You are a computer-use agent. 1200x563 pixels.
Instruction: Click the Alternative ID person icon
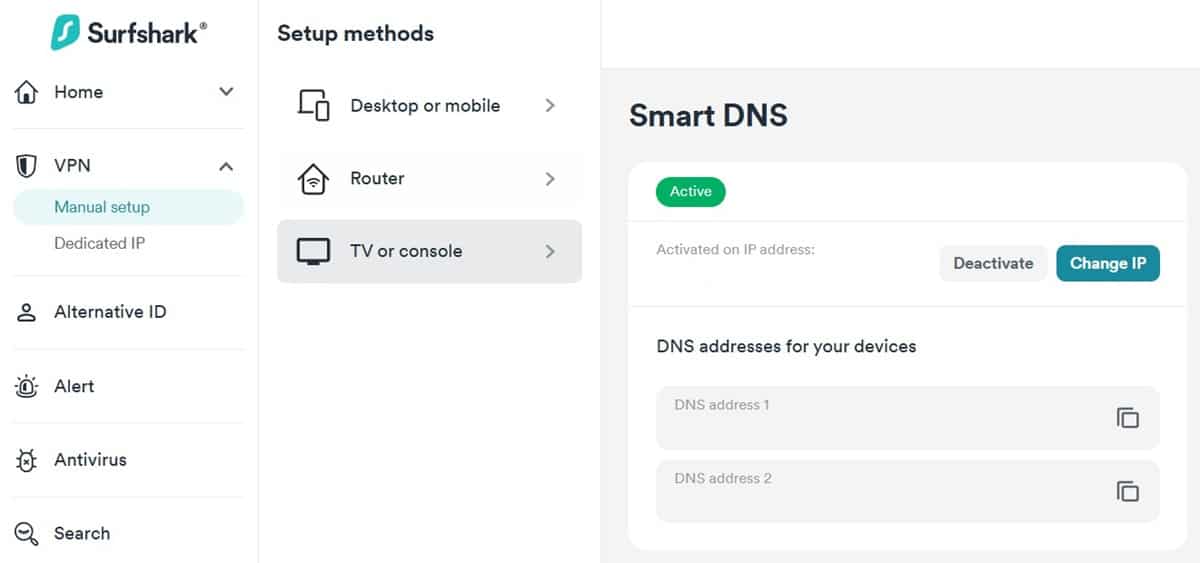[x=27, y=312]
